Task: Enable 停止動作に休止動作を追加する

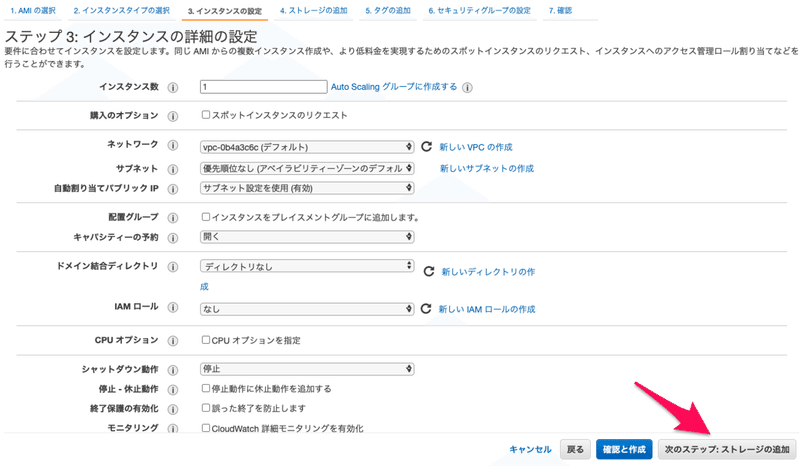Action: 206,388
